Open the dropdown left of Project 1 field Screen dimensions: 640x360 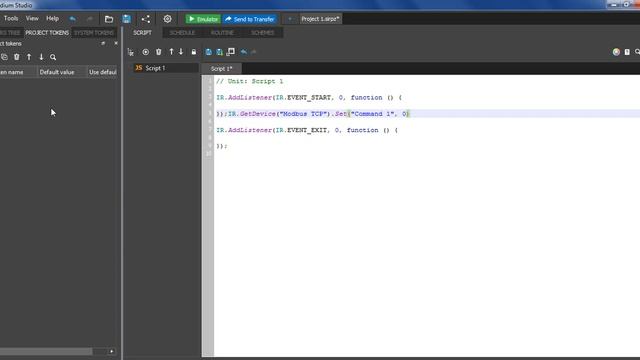[290, 19]
